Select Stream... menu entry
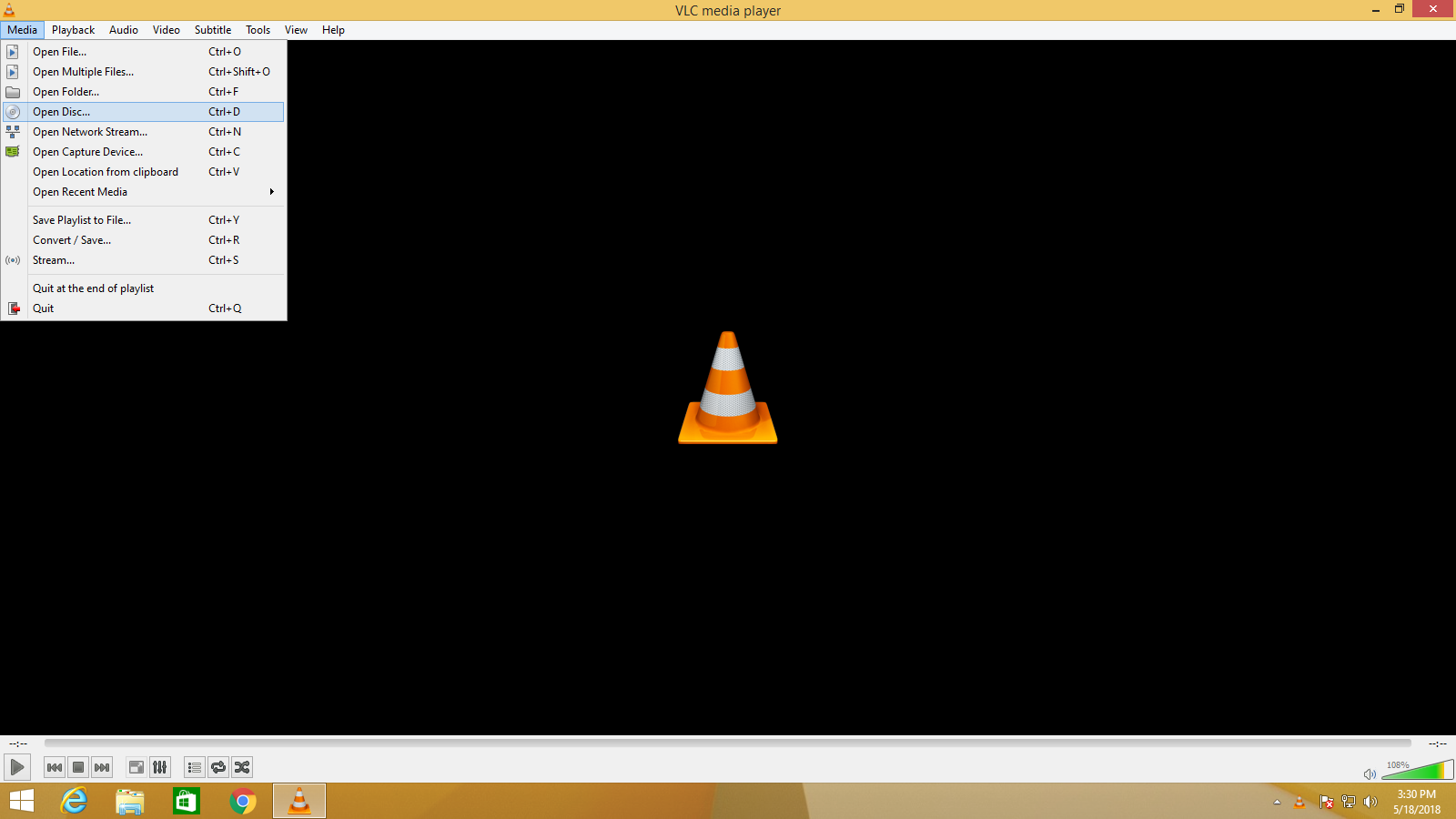Viewport: 1456px width, 819px height. pyautogui.click(x=144, y=260)
